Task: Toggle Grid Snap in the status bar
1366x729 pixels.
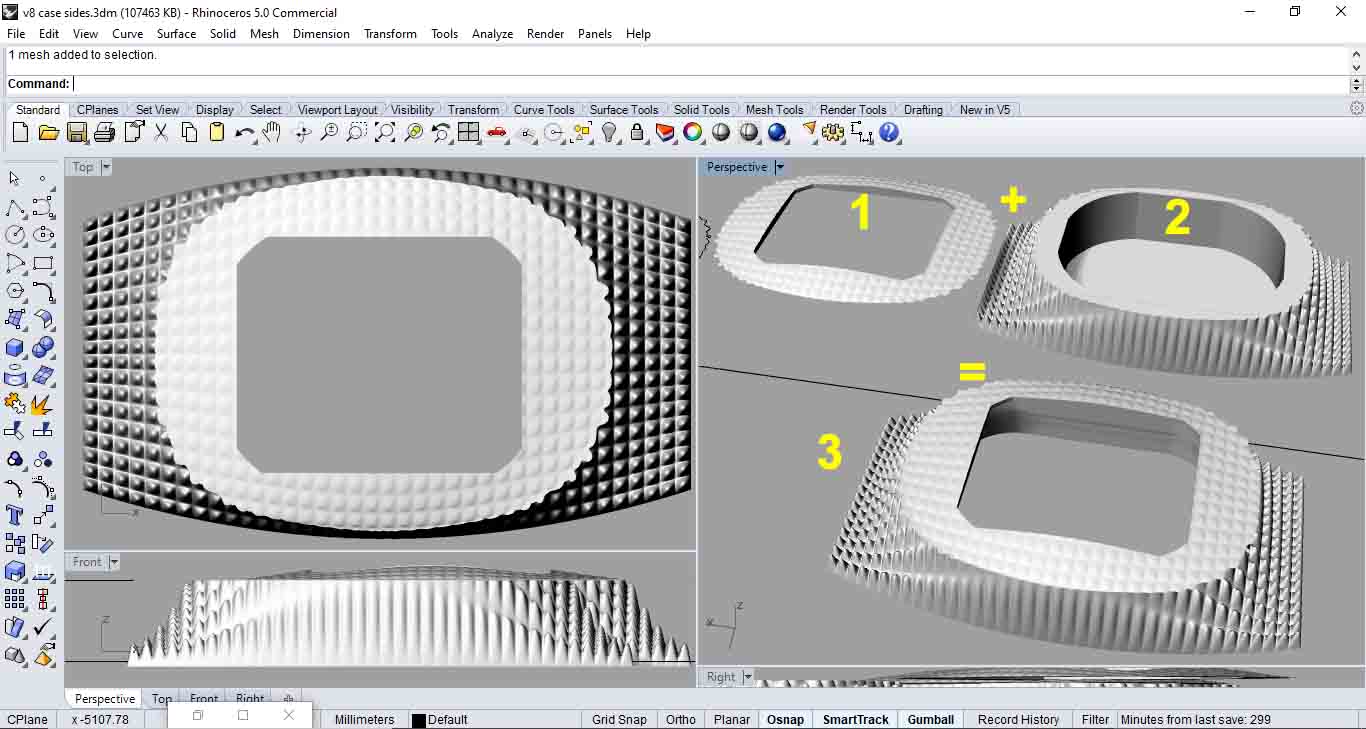Action: pos(619,719)
